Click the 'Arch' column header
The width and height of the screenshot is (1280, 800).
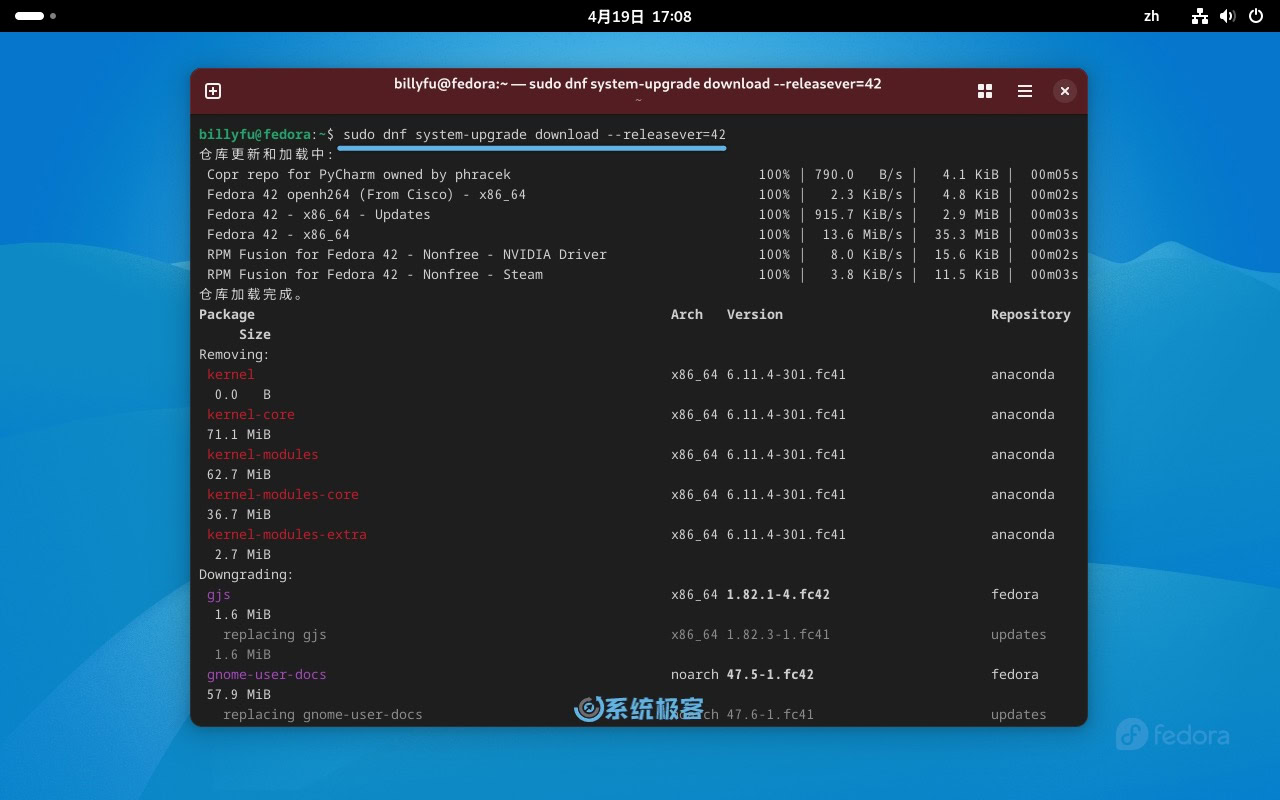pos(687,314)
